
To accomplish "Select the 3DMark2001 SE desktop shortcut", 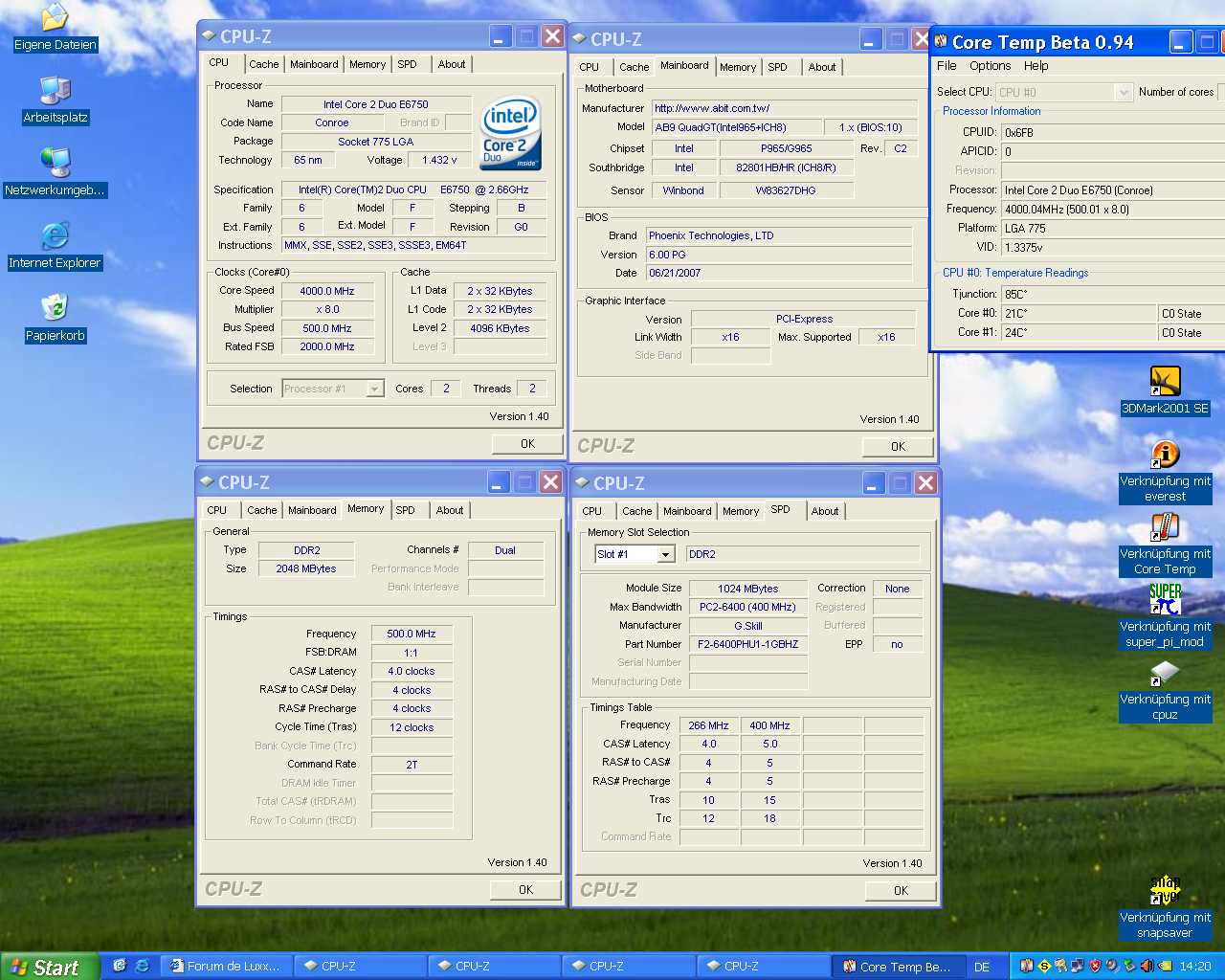I will pyautogui.click(x=1165, y=382).
